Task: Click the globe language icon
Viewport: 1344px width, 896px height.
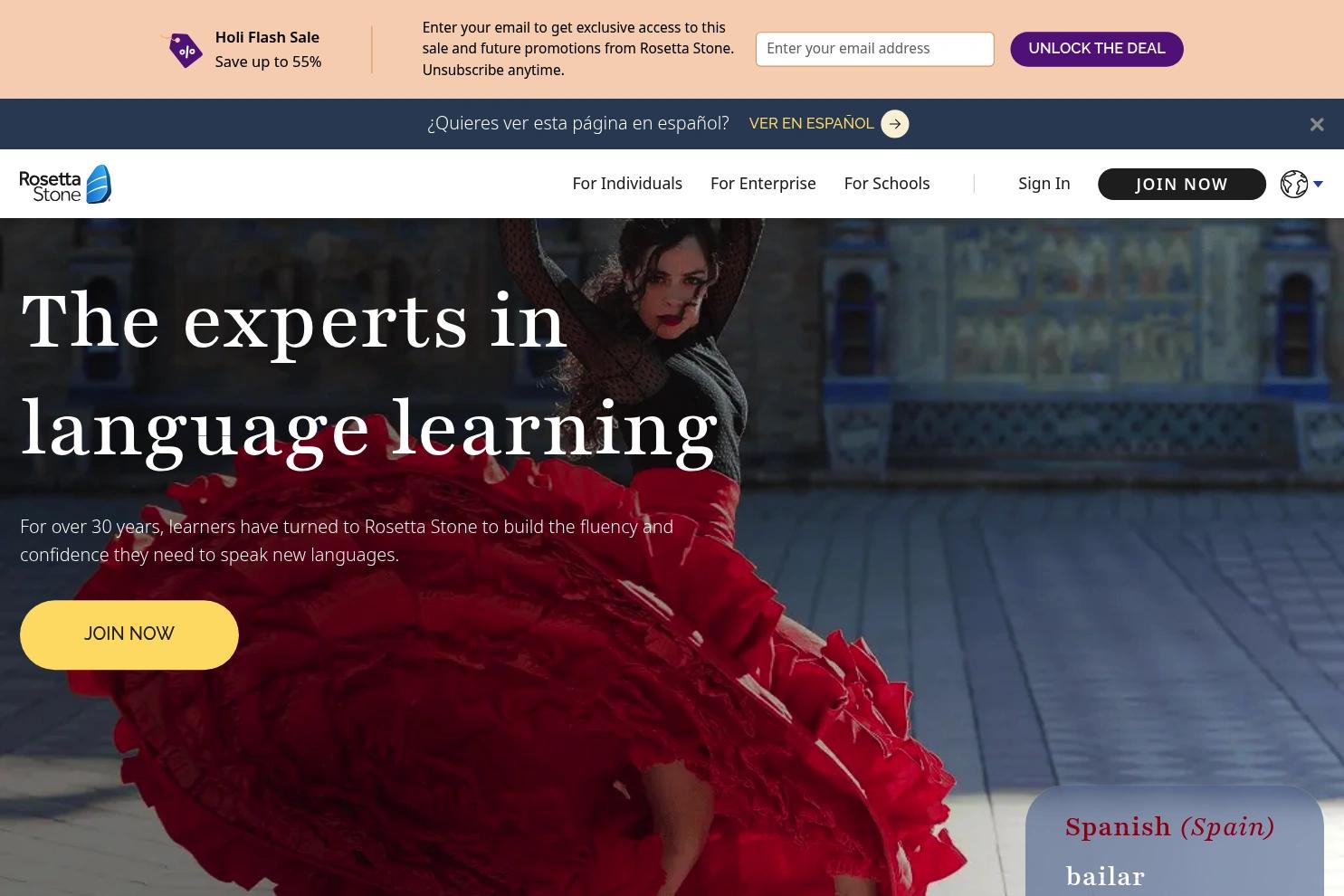Action: coord(1294,184)
